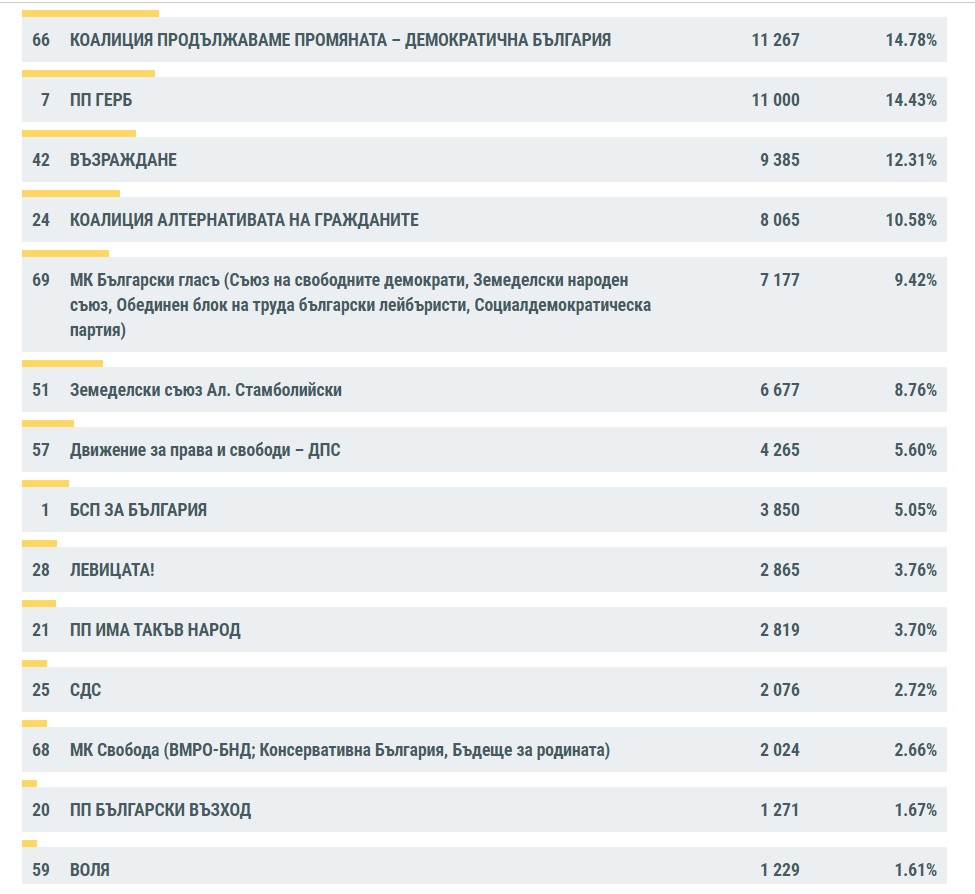The width and height of the screenshot is (975, 894).
Task: Select ballot number 57
Action: 41,450
